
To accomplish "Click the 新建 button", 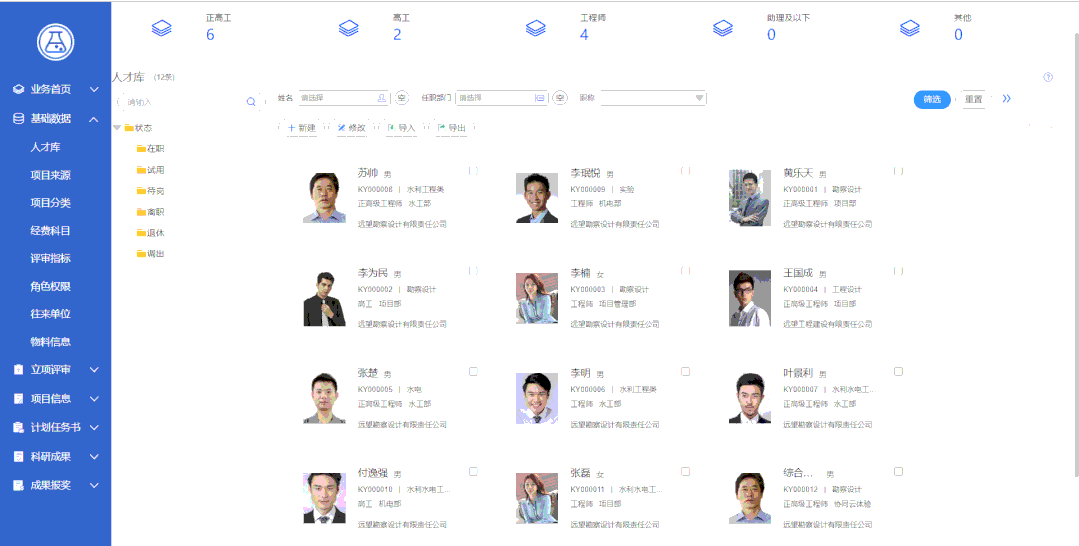I will (301, 128).
